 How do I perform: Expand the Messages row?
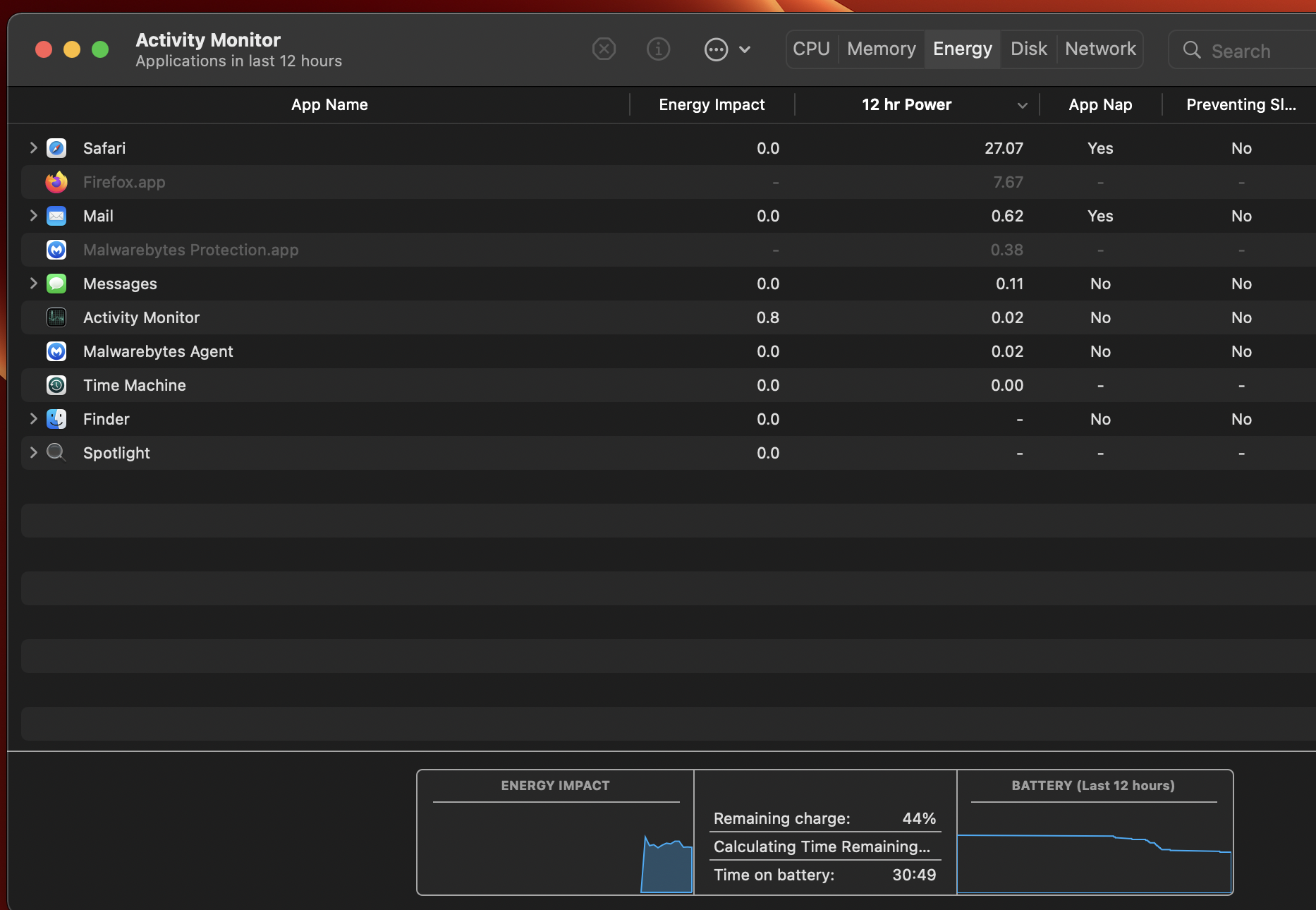click(x=33, y=283)
